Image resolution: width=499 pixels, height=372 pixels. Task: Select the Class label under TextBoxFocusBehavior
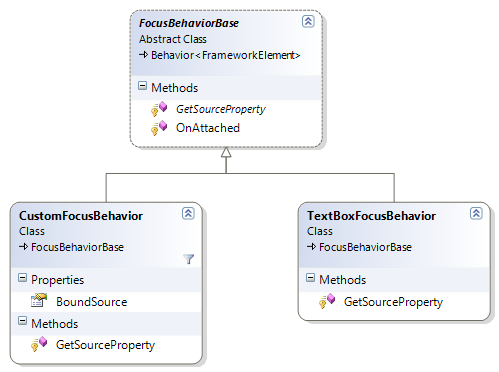coord(320,231)
